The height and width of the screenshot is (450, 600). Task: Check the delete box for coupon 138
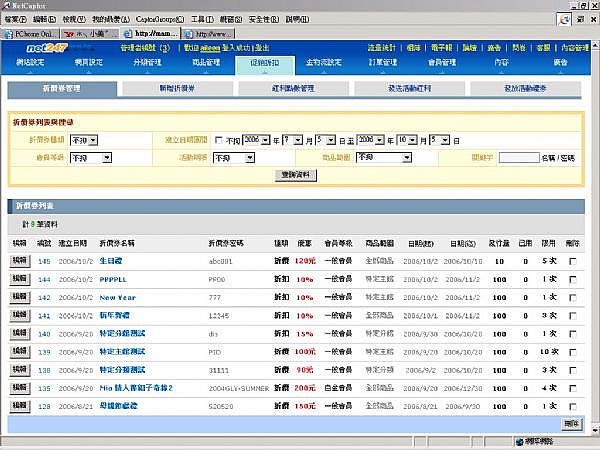(x=572, y=370)
